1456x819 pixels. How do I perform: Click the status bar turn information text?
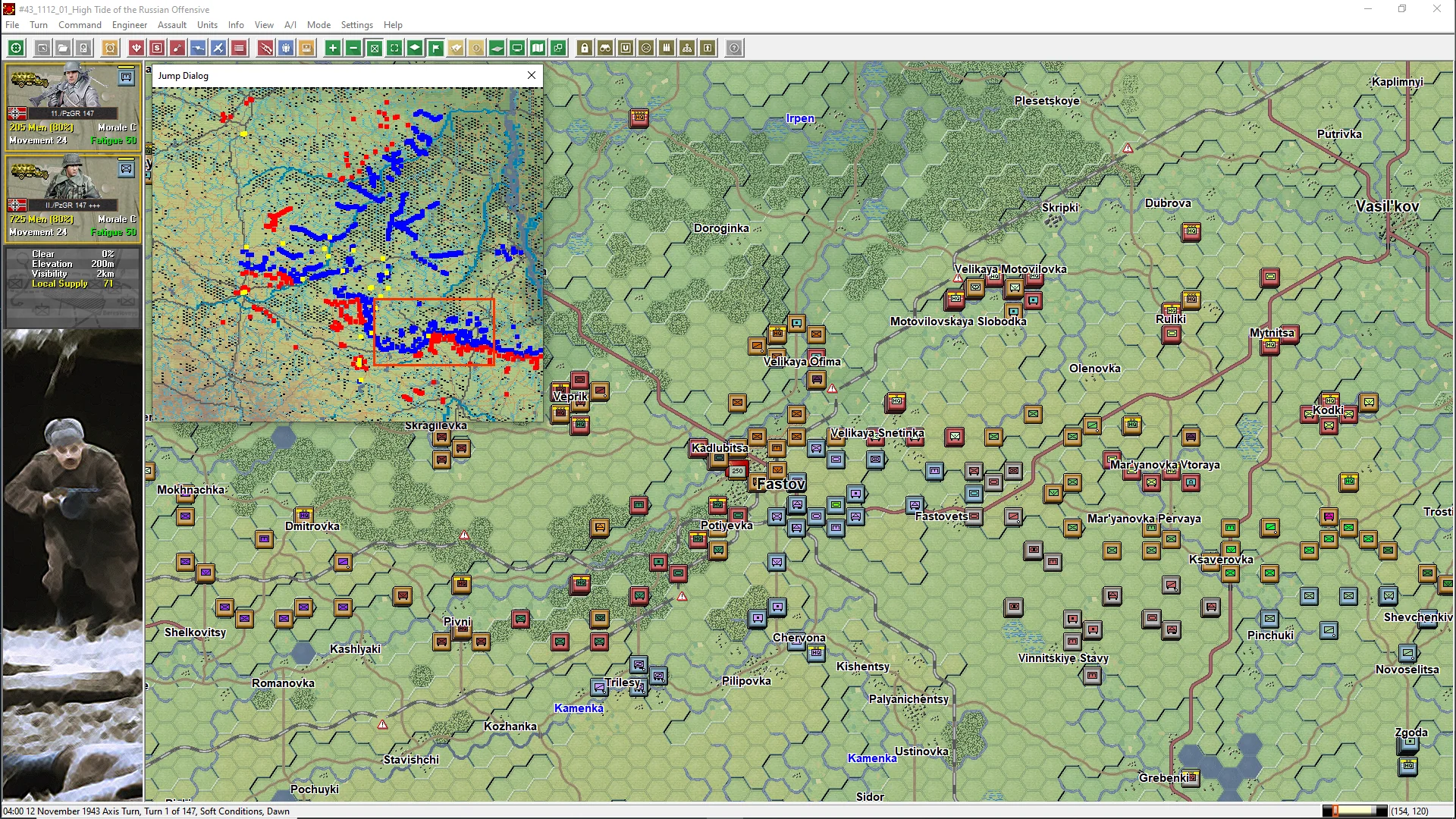[x=146, y=811]
